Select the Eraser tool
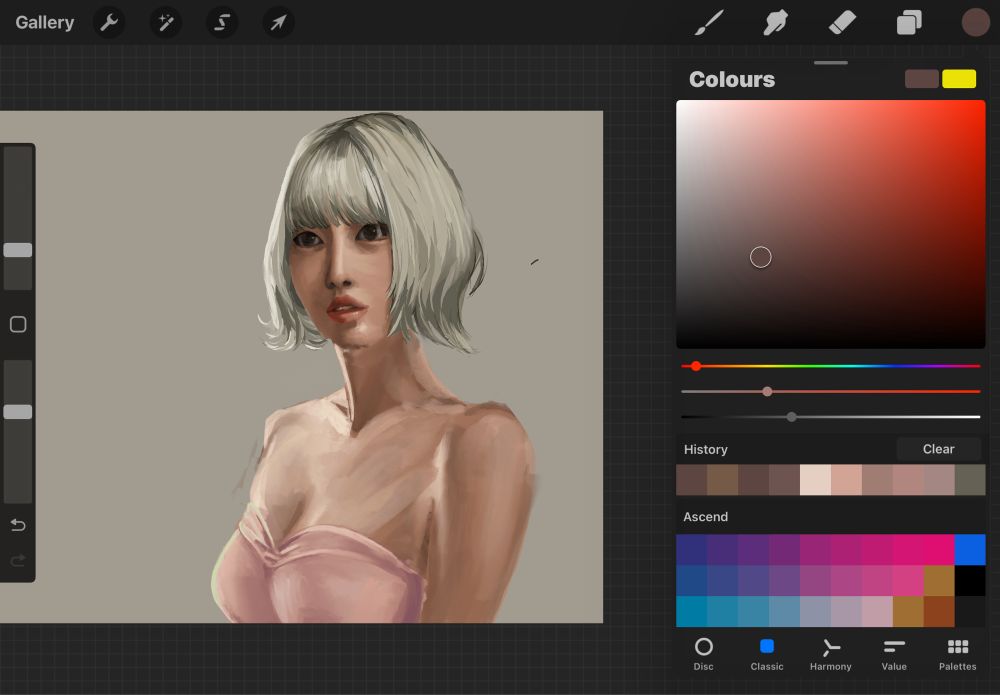This screenshot has height=695, width=1000. (843, 22)
